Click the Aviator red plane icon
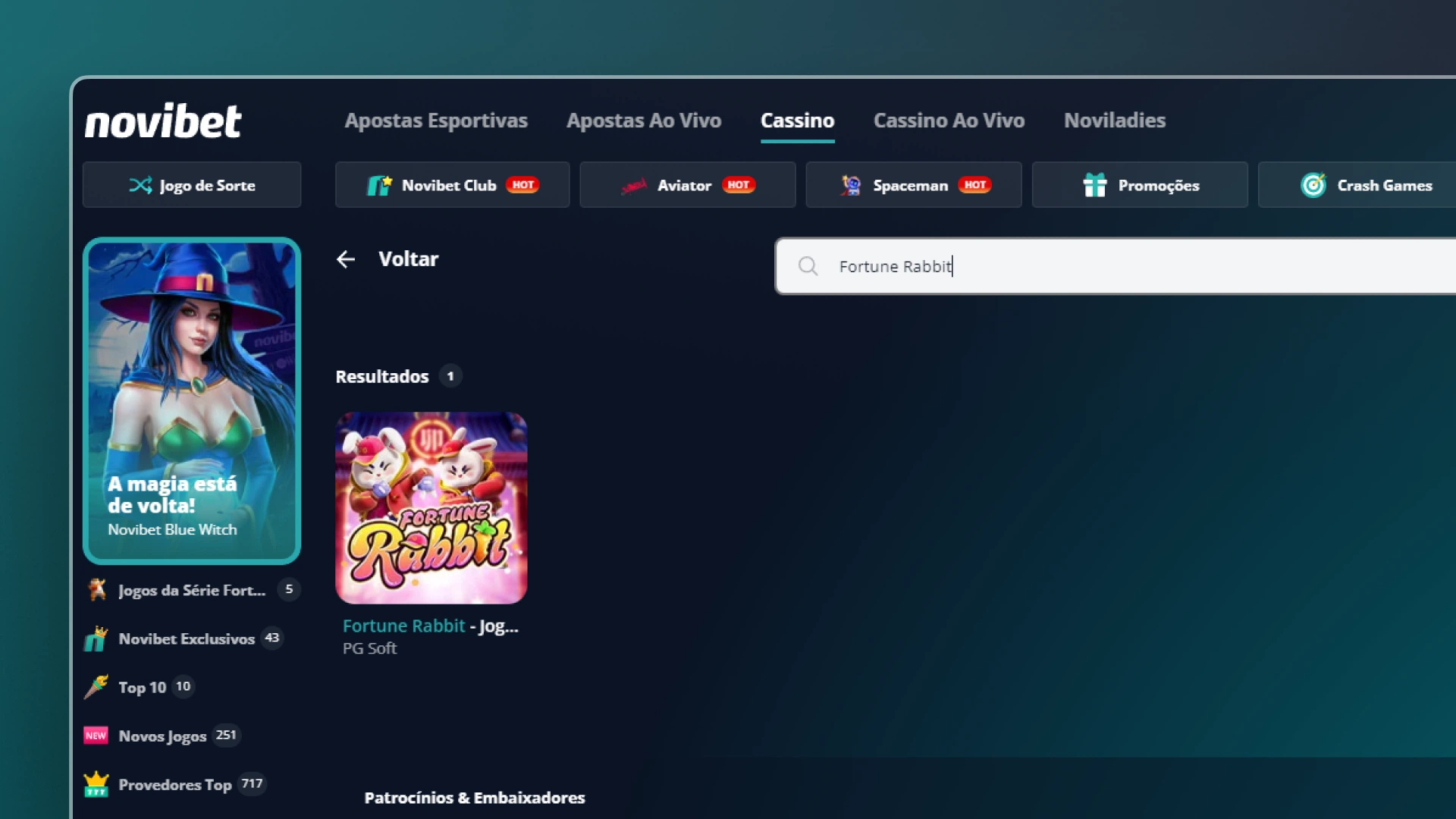1456x819 pixels. [x=634, y=186]
